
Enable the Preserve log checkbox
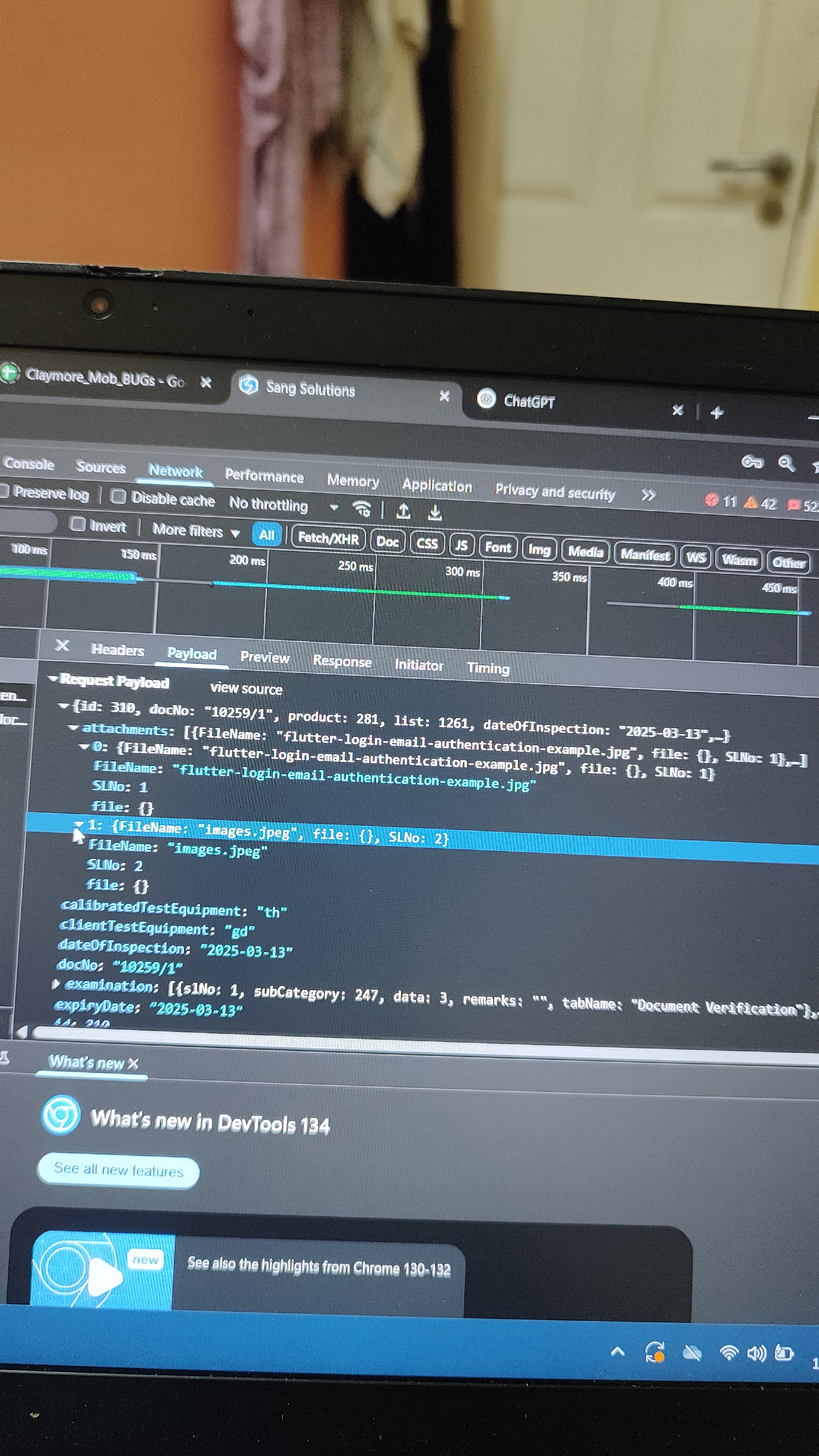pos(4,491)
